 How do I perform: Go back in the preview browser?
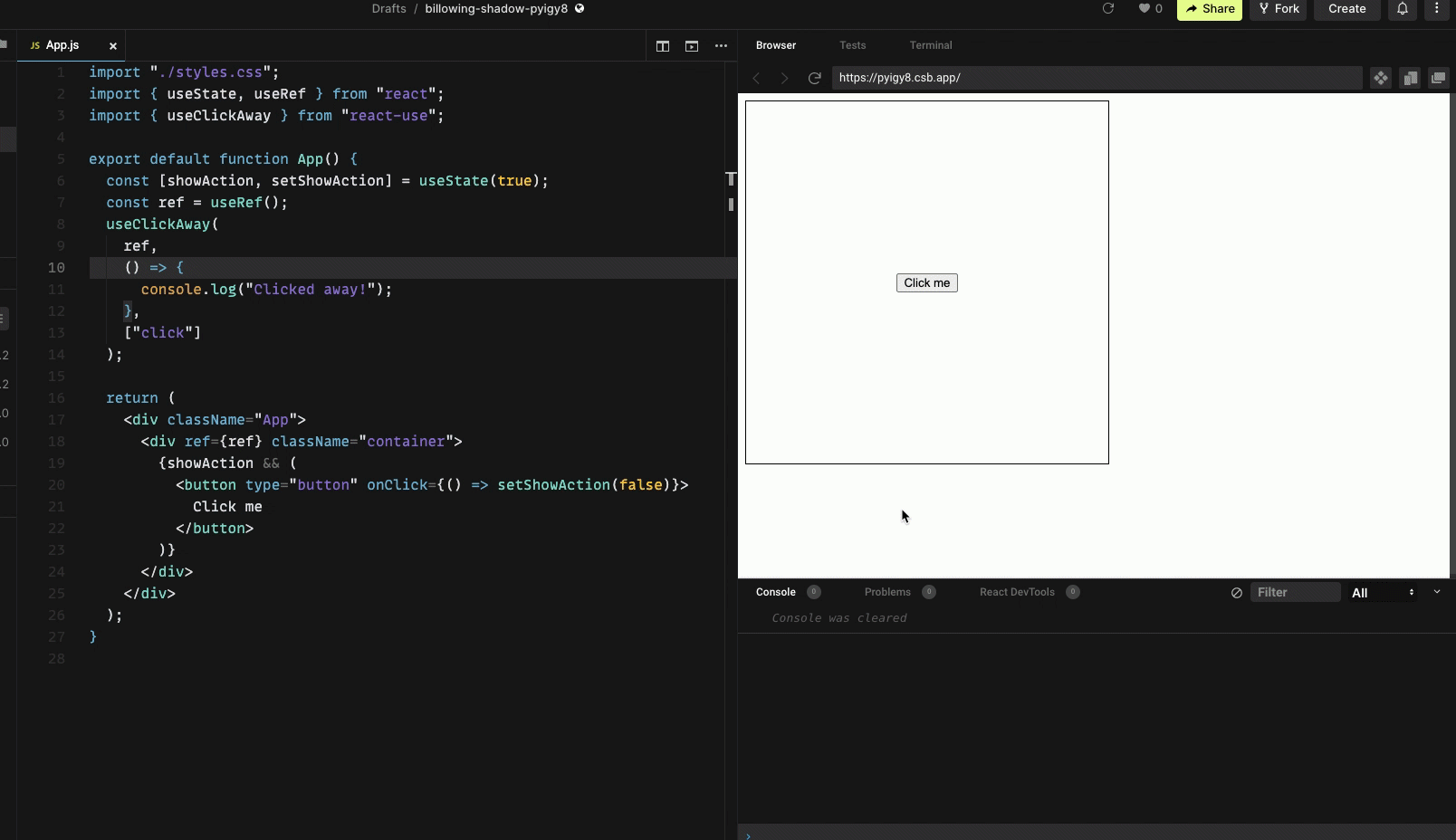click(x=757, y=78)
